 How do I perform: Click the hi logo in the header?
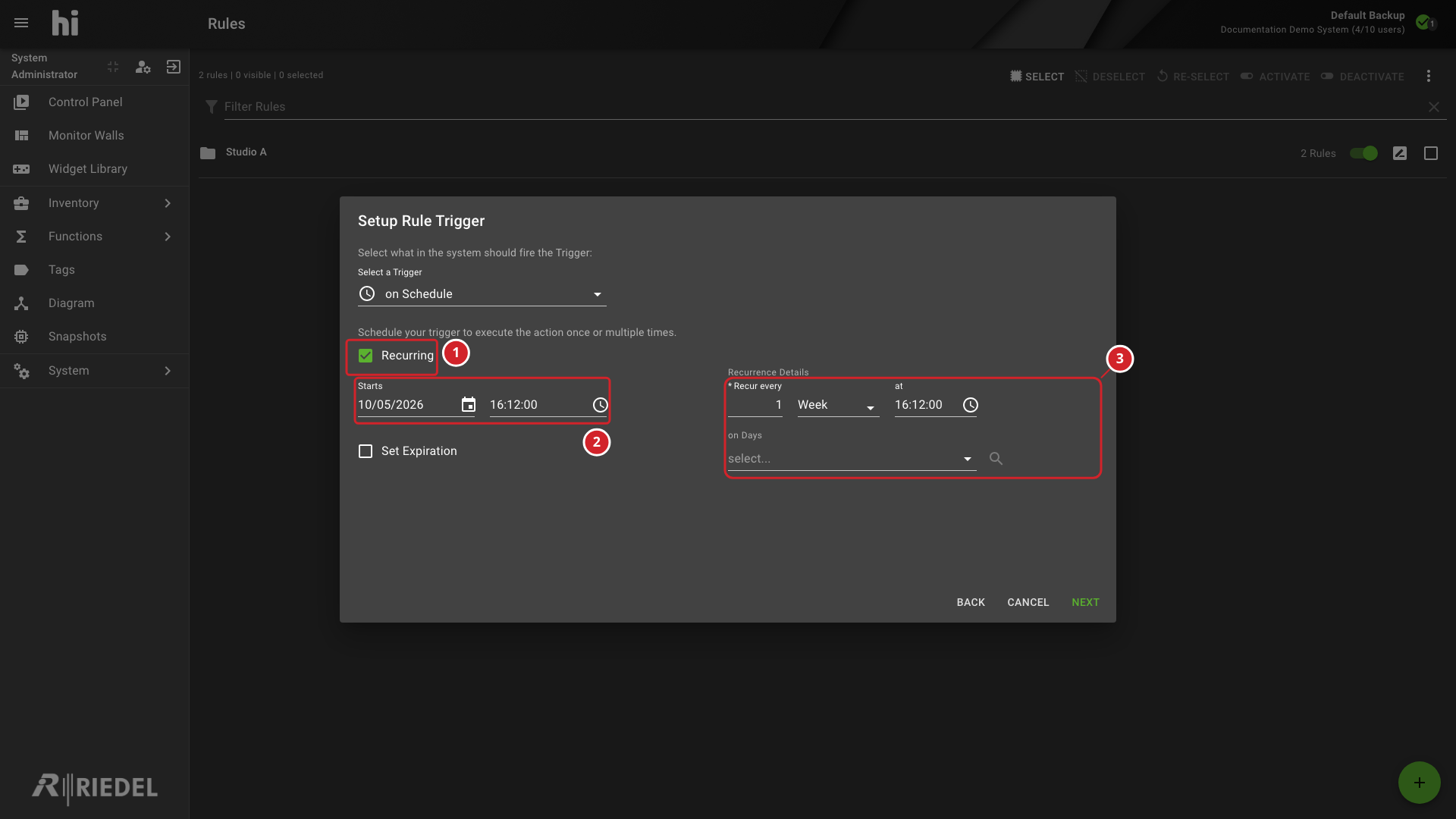click(x=65, y=23)
